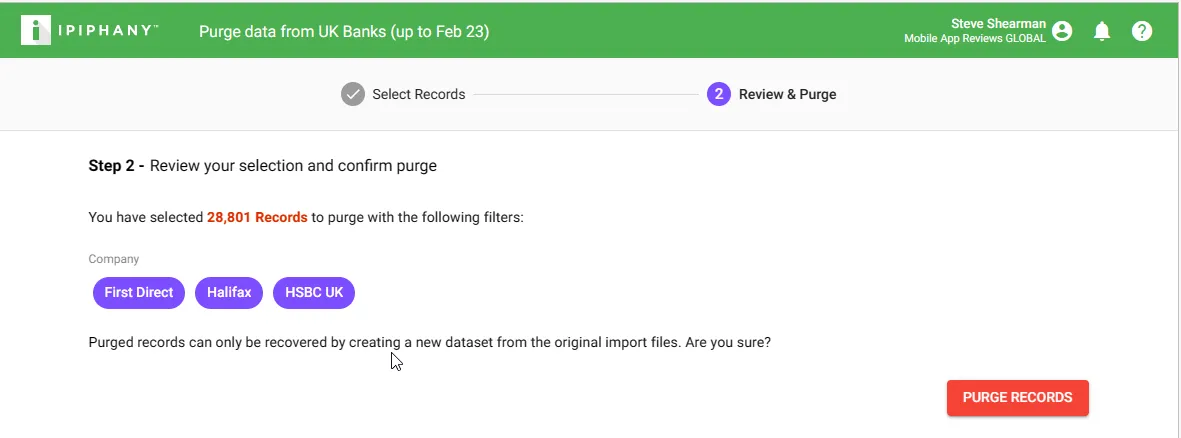The height and width of the screenshot is (438, 1181).
Task: Open the help question mark icon
Action: pyautogui.click(x=1142, y=31)
